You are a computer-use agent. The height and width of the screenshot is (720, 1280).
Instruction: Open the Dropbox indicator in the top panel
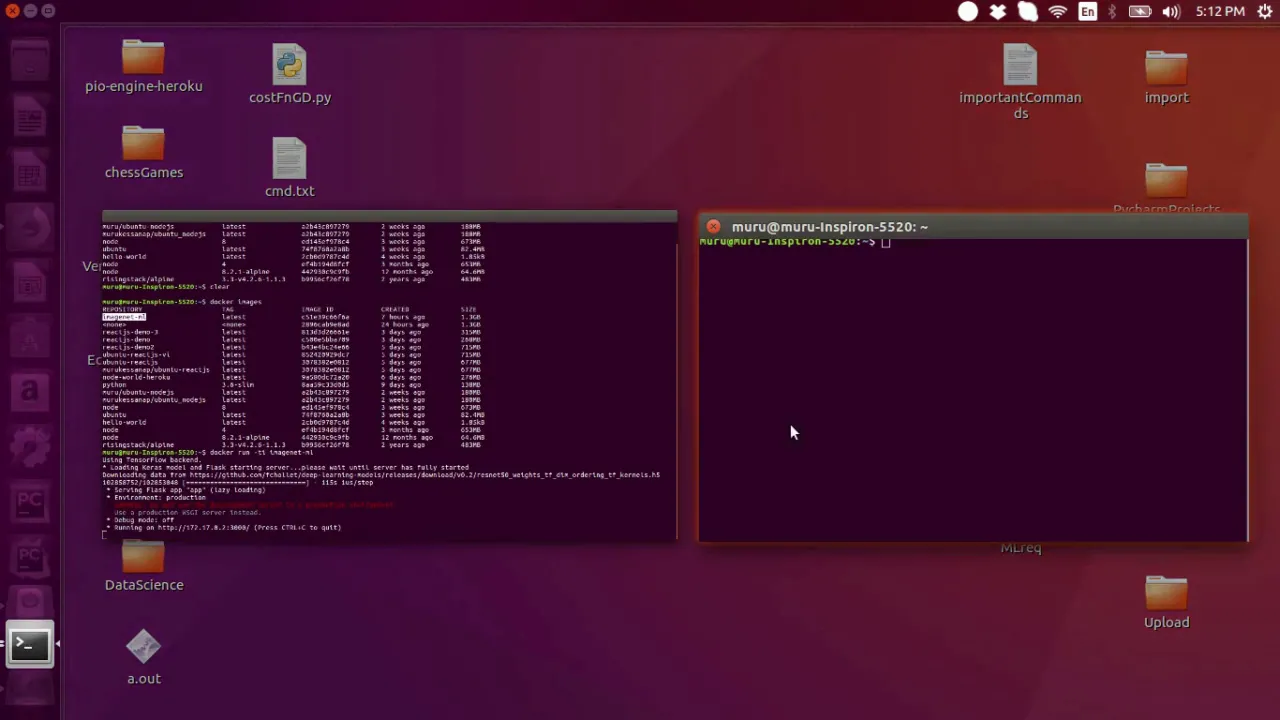click(x=998, y=12)
